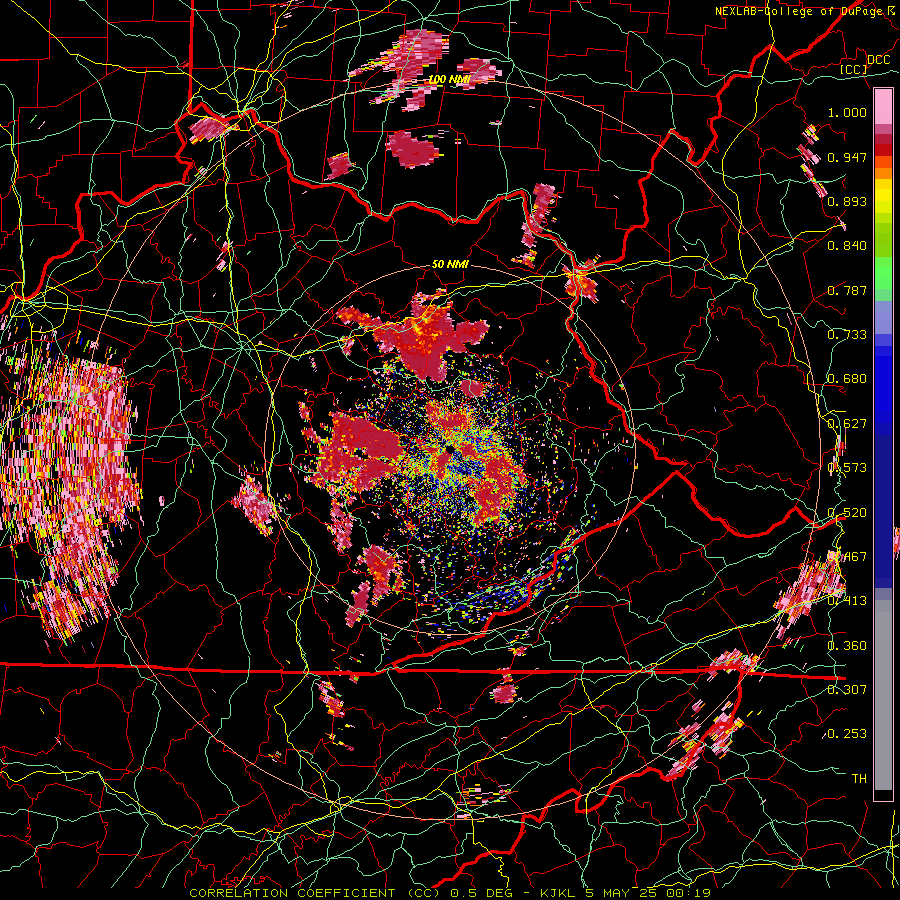Screen dimensions: 900x900
Task: Pick the bright green segment of the color scale
Action: coord(883,273)
